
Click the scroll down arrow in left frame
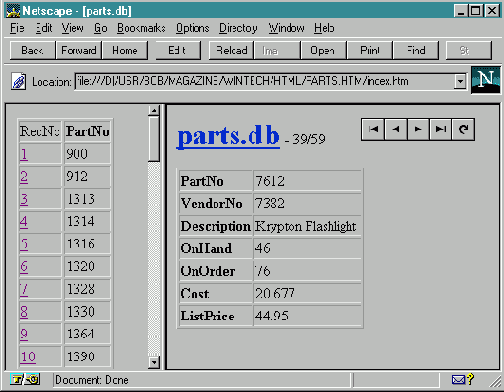coord(154,362)
